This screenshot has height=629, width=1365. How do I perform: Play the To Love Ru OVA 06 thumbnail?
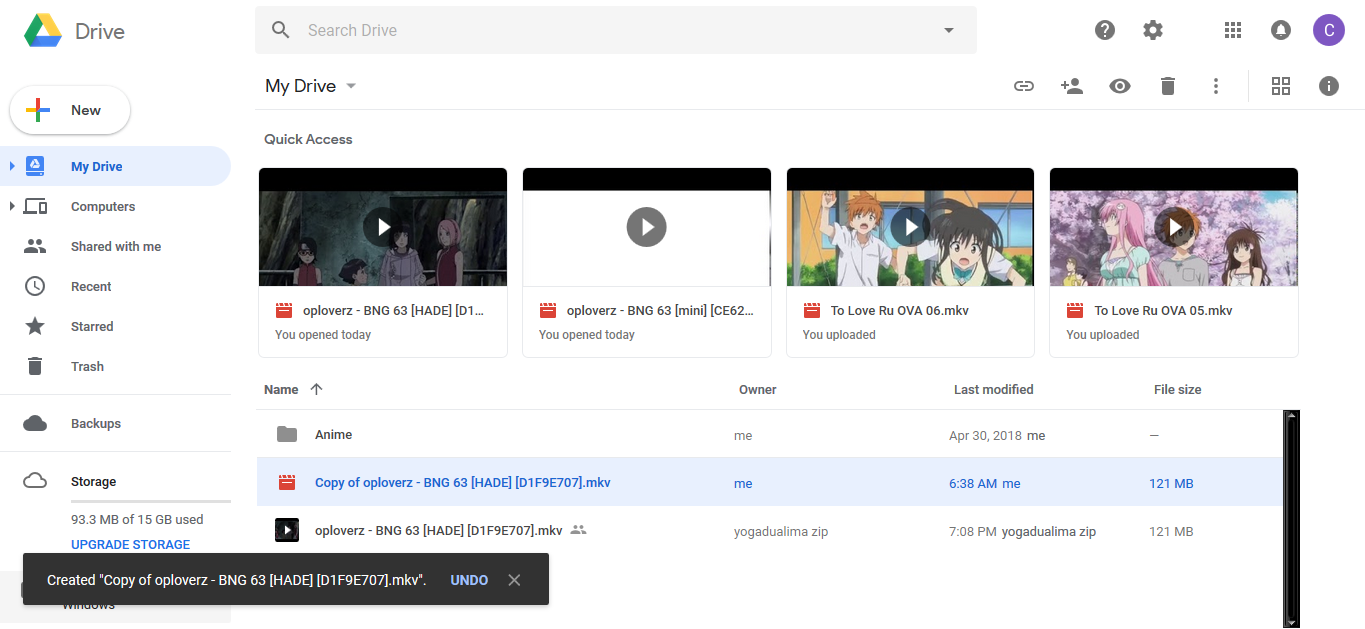pos(910,227)
